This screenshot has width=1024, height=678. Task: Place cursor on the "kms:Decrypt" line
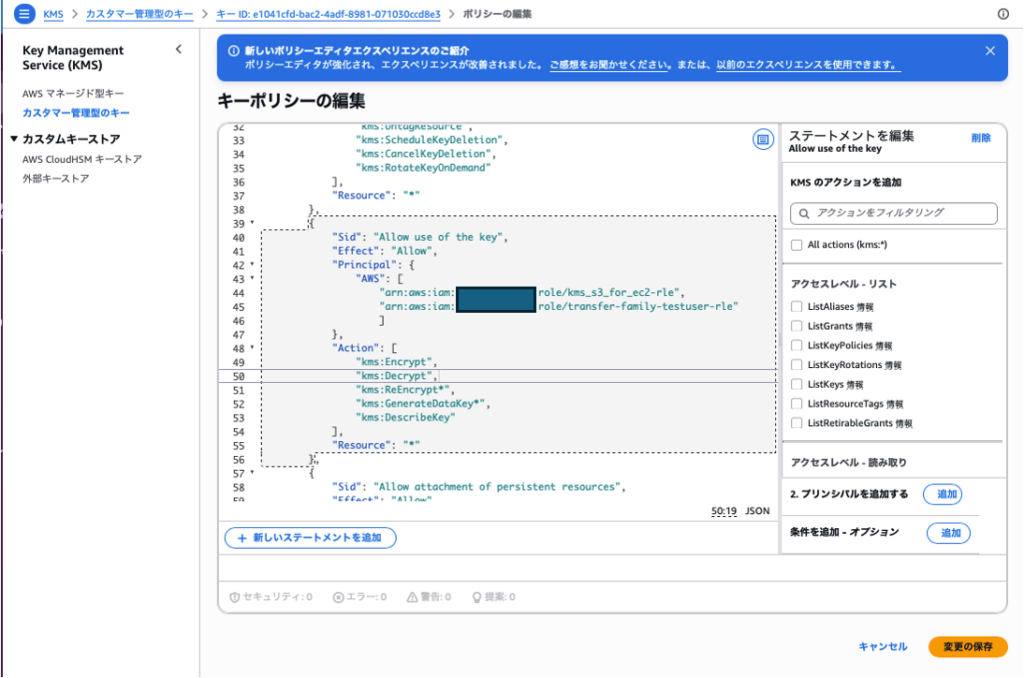(395, 376)
